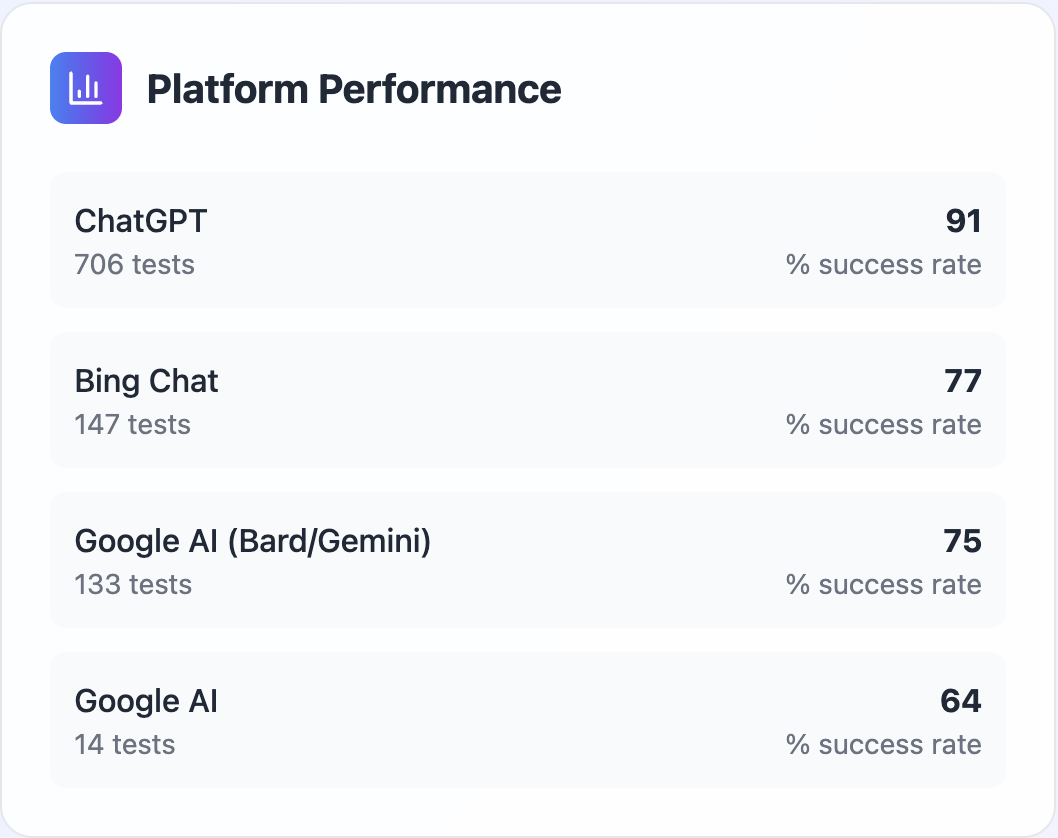
Task: Click the 64 success rate value
Action: click(x=961, y=700)
